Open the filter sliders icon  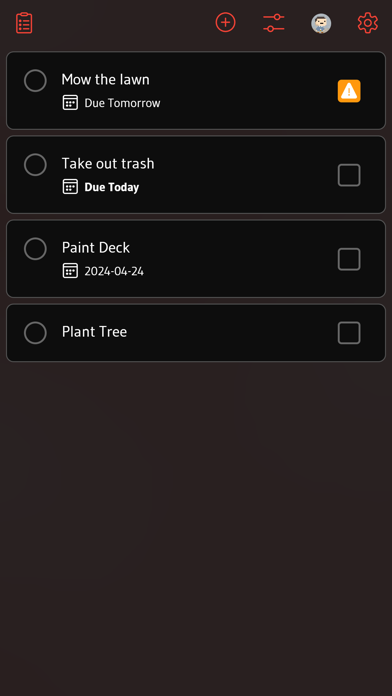tap(273, 23)
